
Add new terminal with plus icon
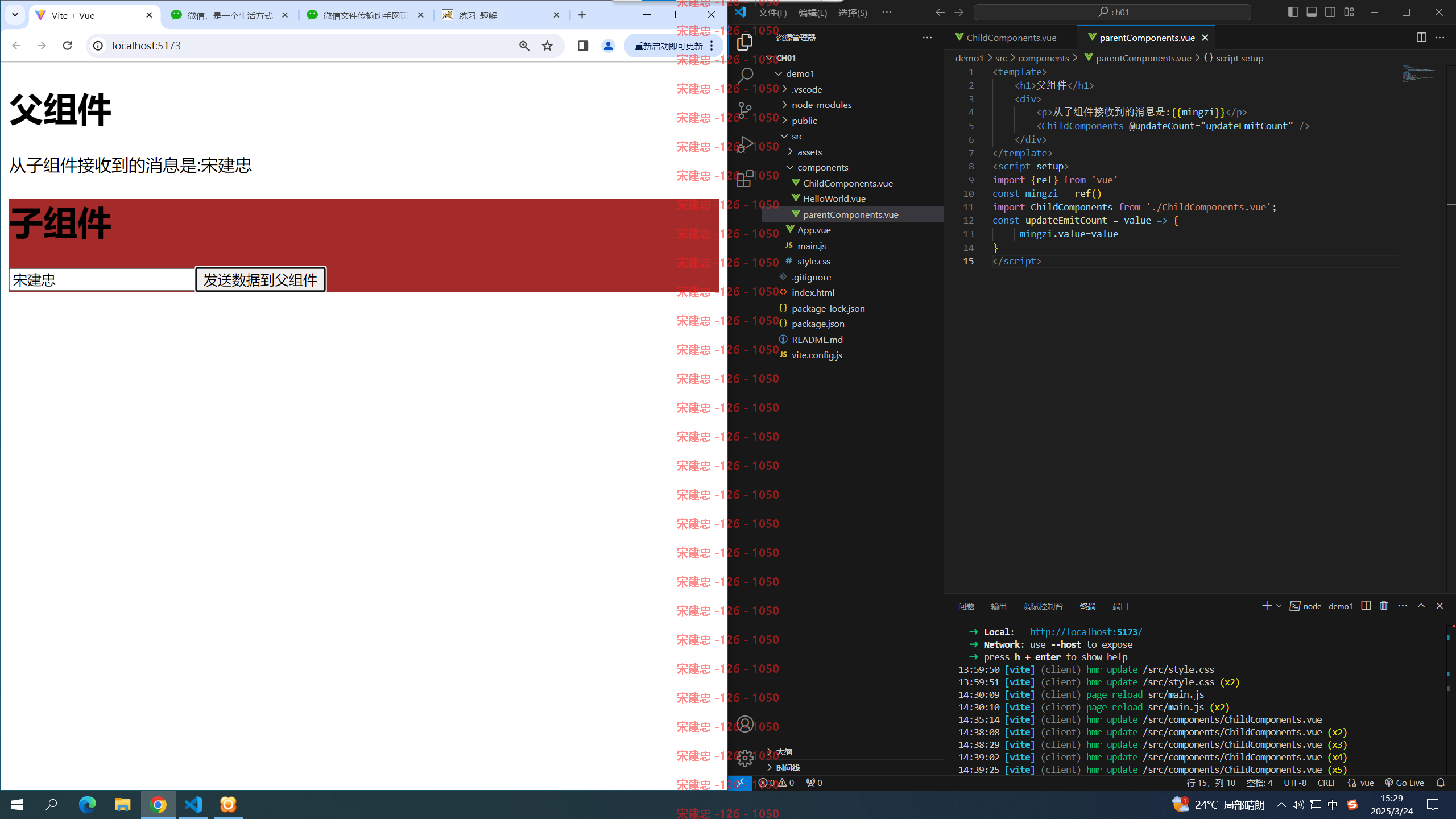[1267, 606]
